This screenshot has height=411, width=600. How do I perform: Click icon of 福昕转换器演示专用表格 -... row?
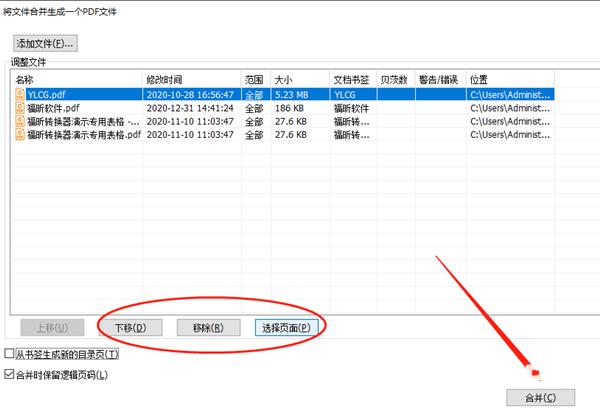[20, 121]
